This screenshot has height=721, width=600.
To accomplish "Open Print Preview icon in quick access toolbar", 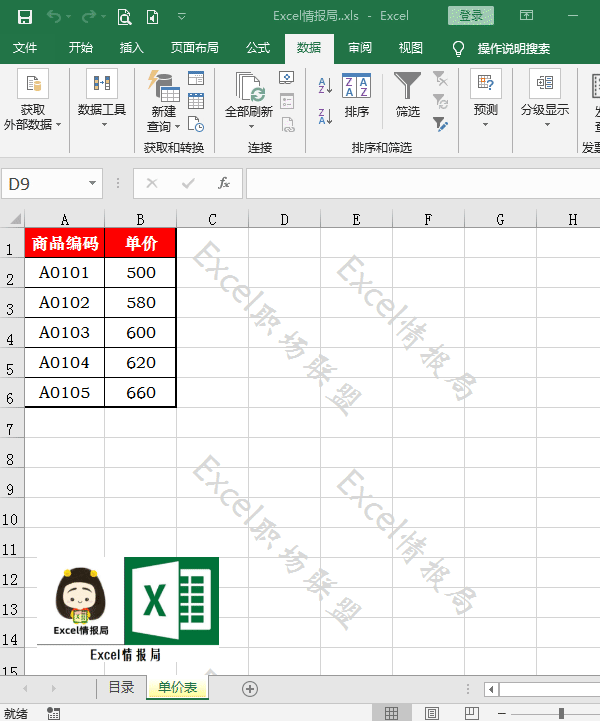I will pyautogui.click(x=124, y=17).
